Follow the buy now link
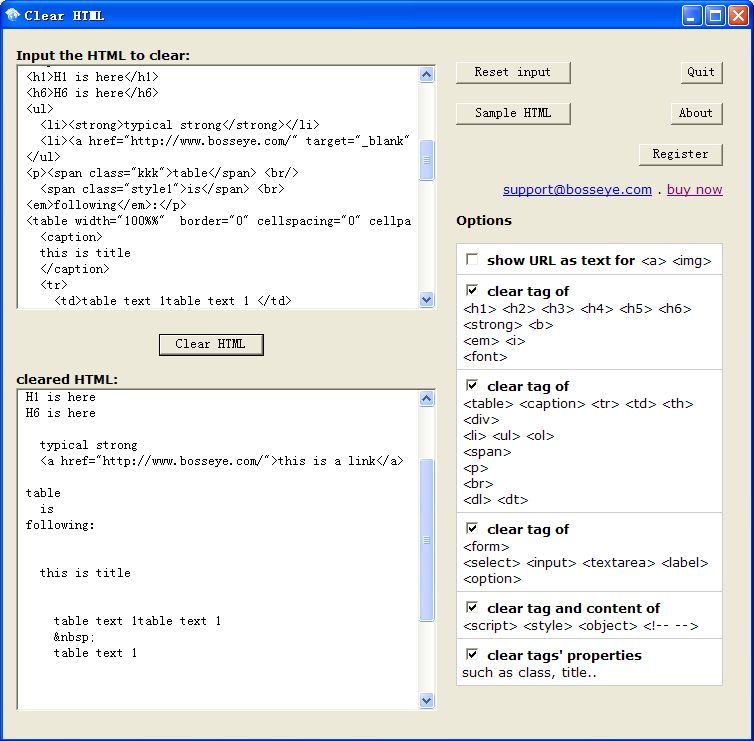754x741 pixels. tap(694, 190)
